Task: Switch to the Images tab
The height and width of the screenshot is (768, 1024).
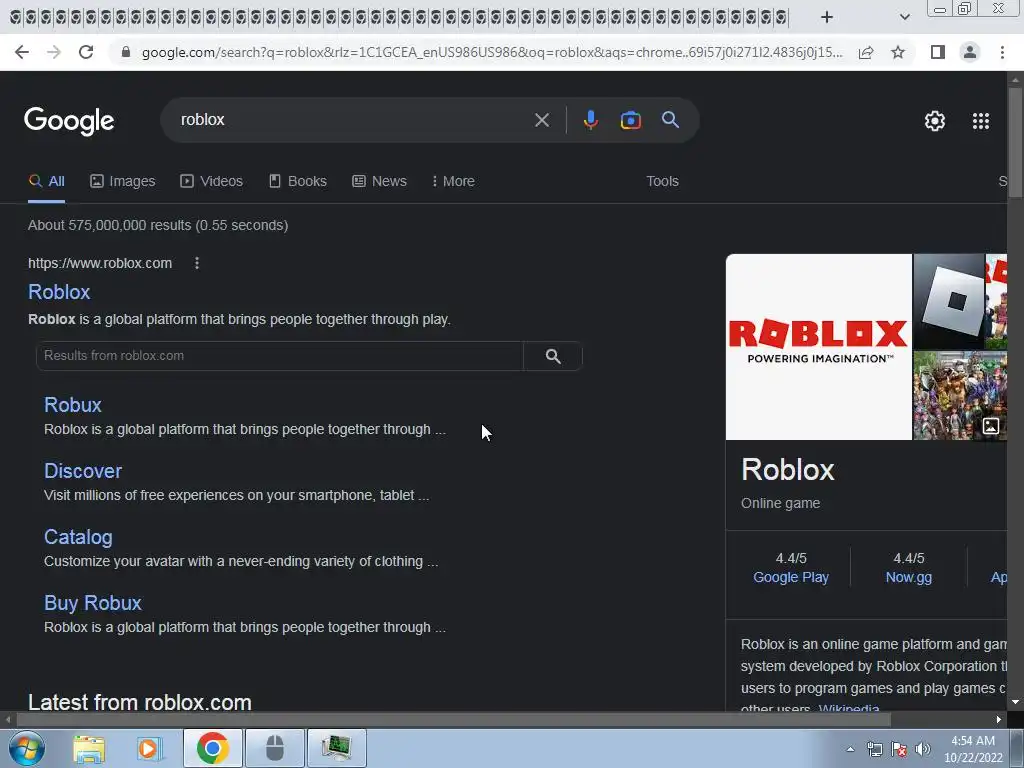Action: [123, 182]
